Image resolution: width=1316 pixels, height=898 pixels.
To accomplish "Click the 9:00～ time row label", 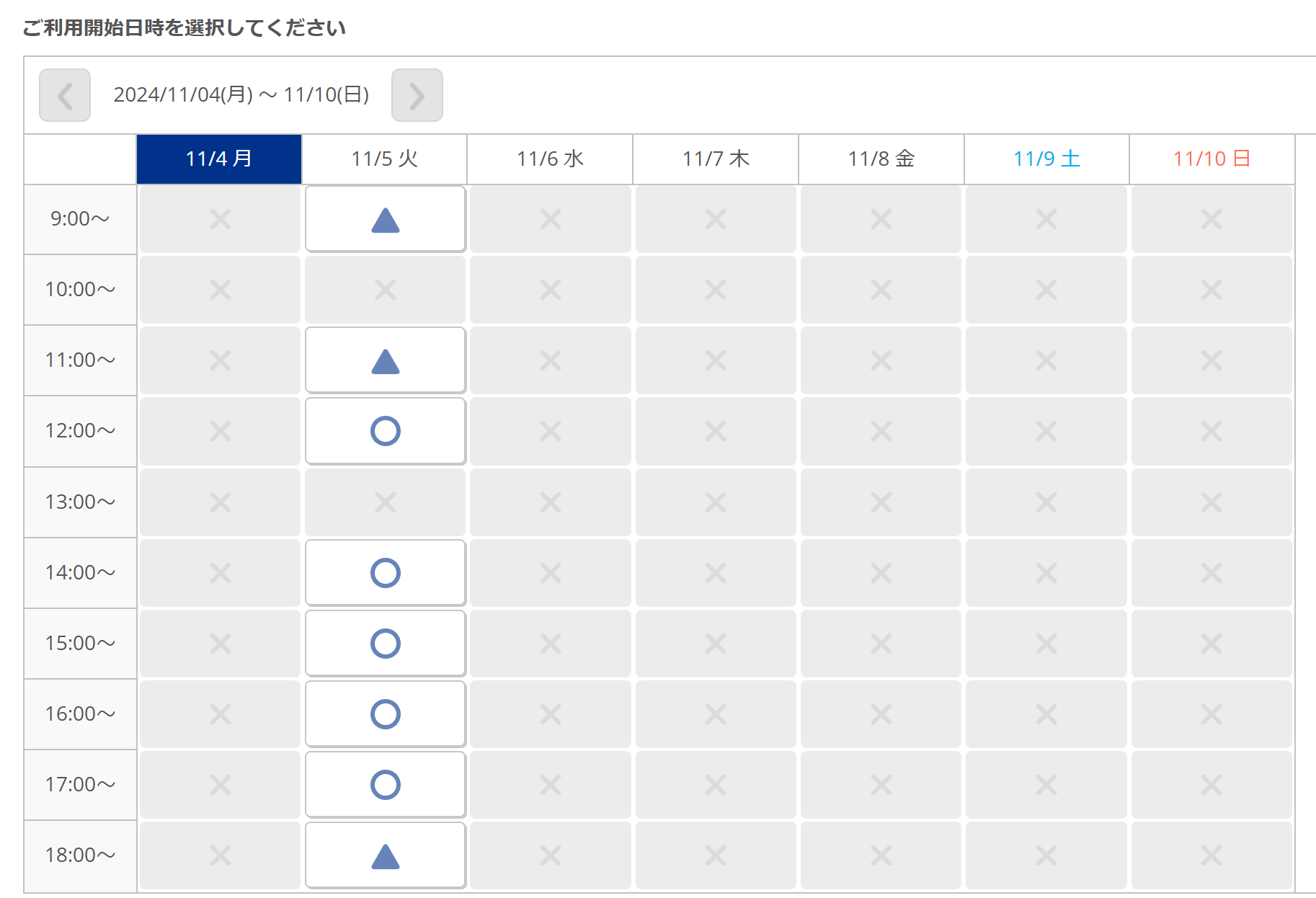I will [x=80, y=219].
